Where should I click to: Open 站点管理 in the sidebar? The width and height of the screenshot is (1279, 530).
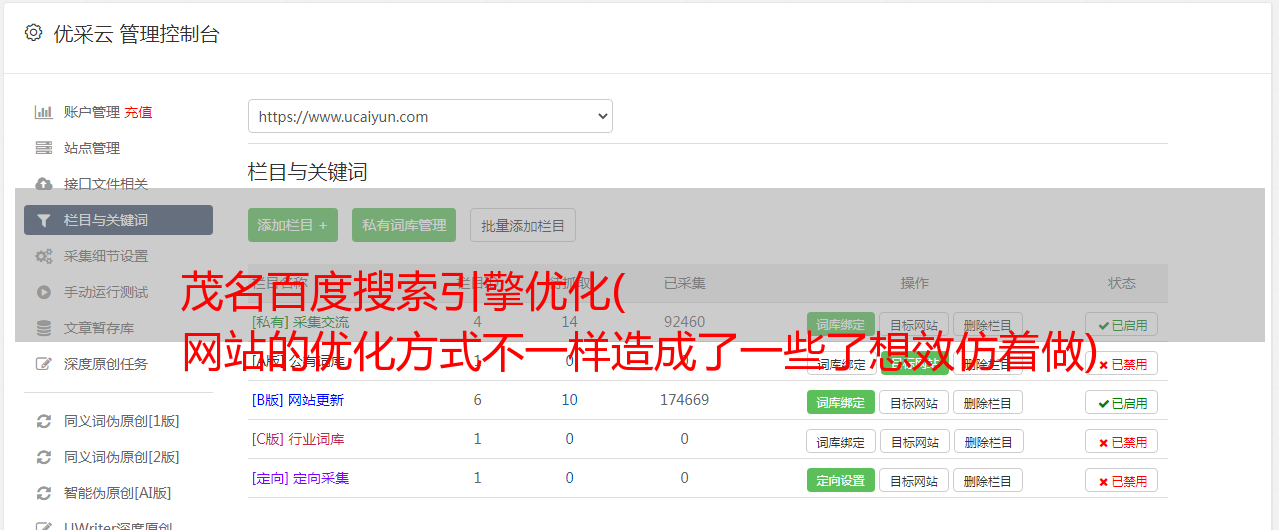92,148
